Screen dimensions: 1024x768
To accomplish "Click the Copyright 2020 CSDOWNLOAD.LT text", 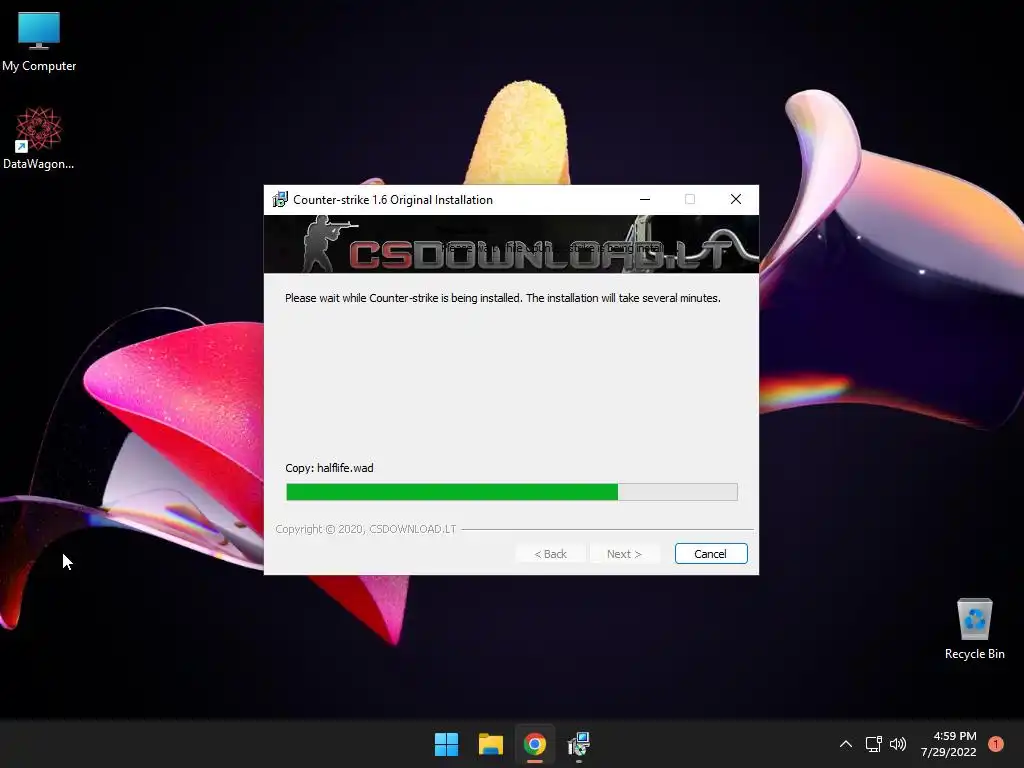I will [366, 529].
